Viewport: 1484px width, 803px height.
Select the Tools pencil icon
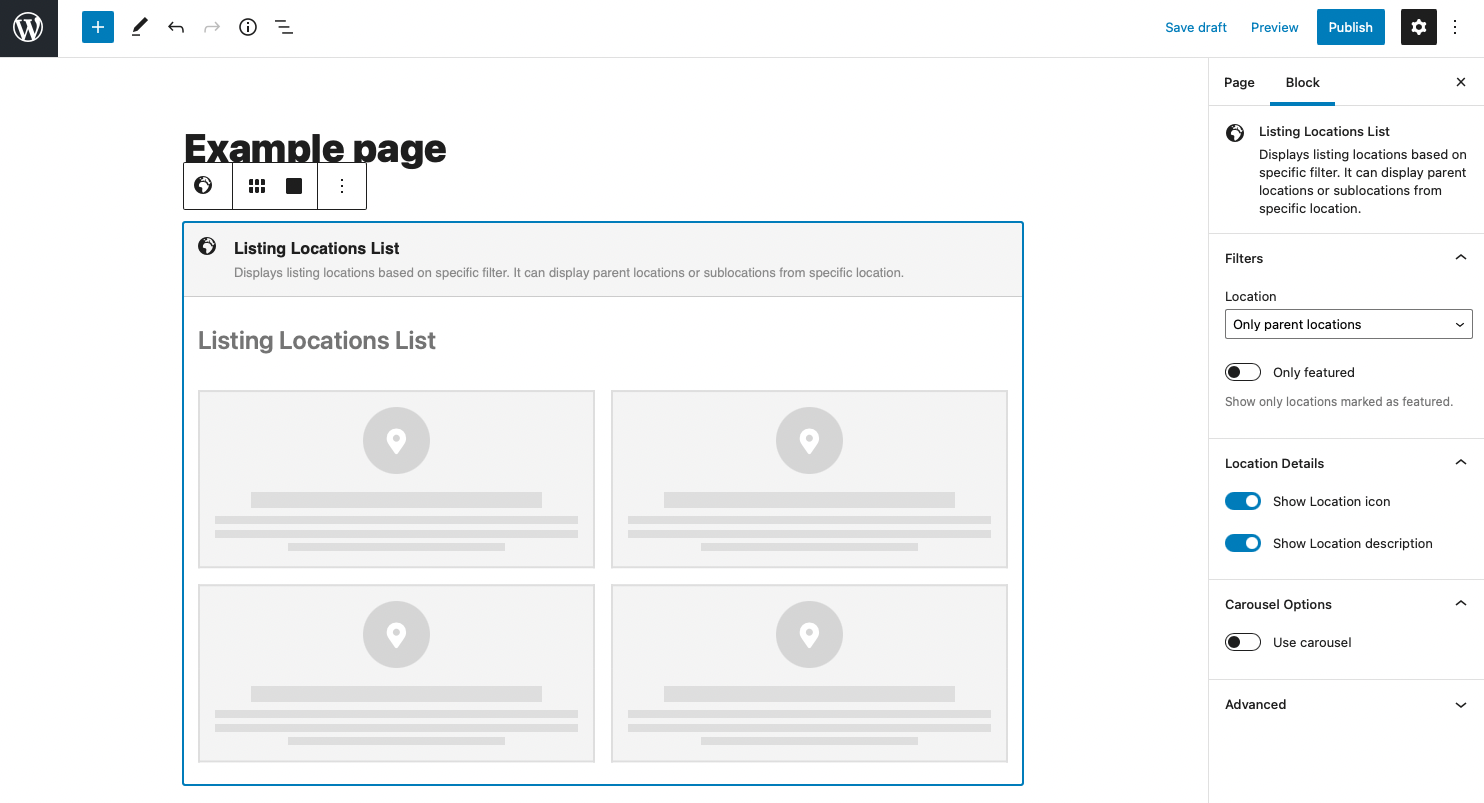(x=139, y=27)
